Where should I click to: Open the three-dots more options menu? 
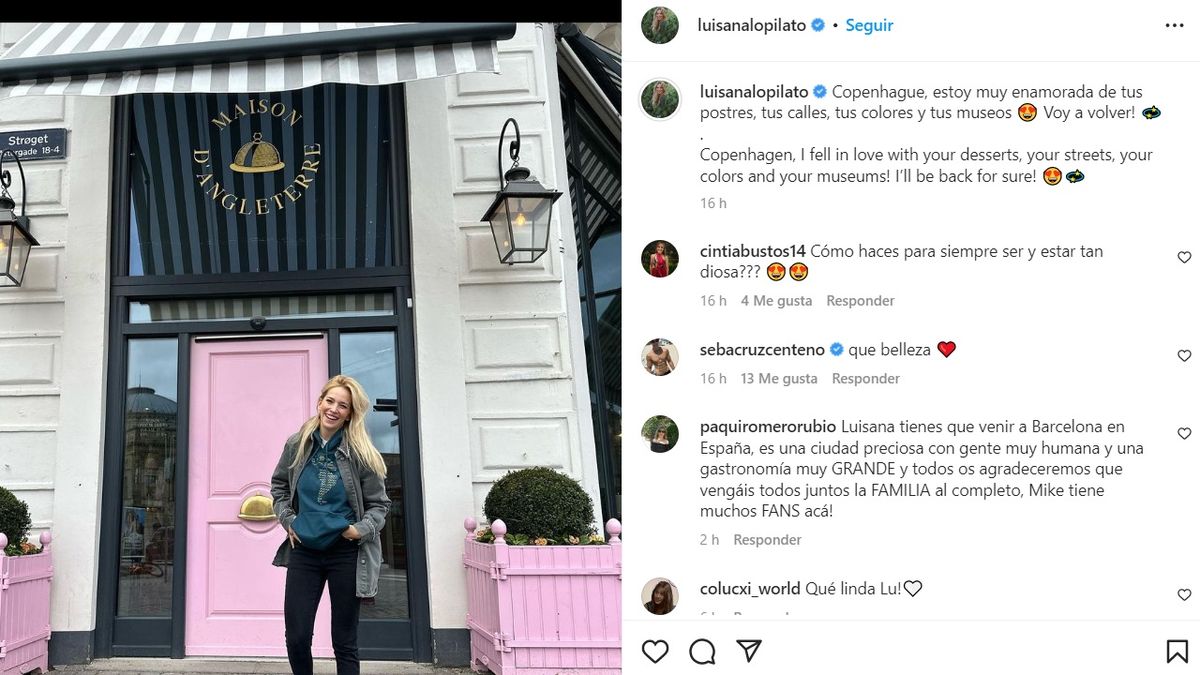(x=1174, y=26)
